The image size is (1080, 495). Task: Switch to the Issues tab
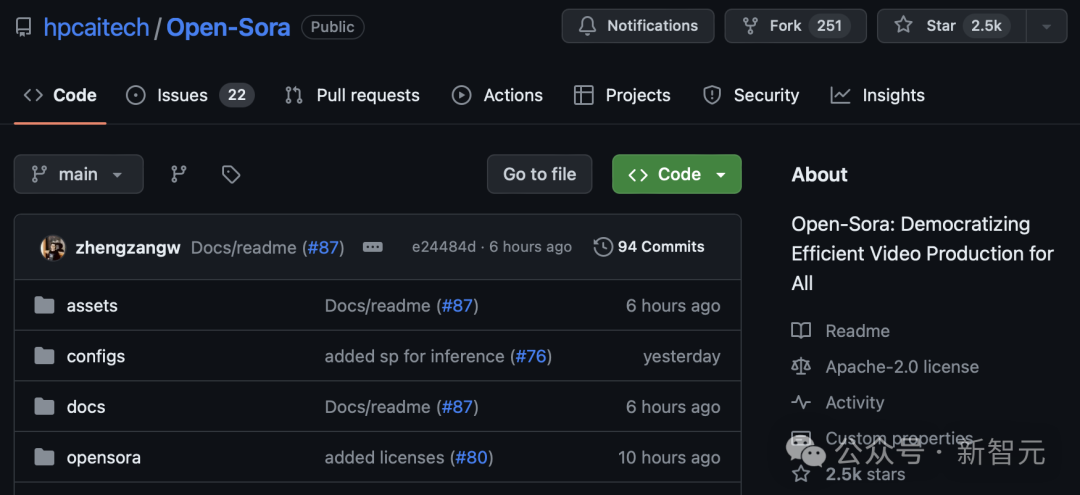click(182, 95)
